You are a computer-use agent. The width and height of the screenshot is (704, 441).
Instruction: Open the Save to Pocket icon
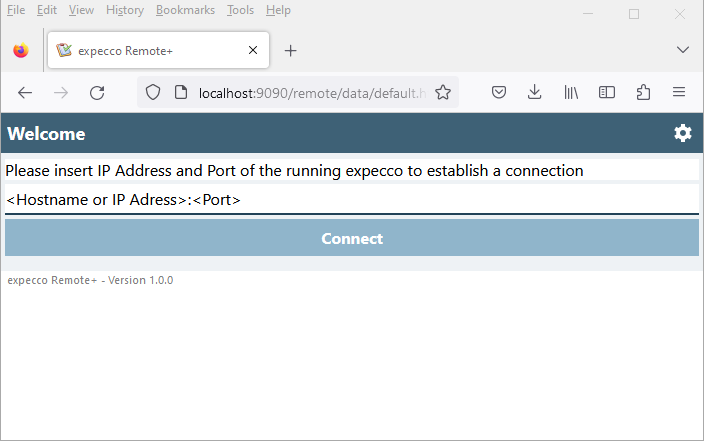[x=499, y=92]
